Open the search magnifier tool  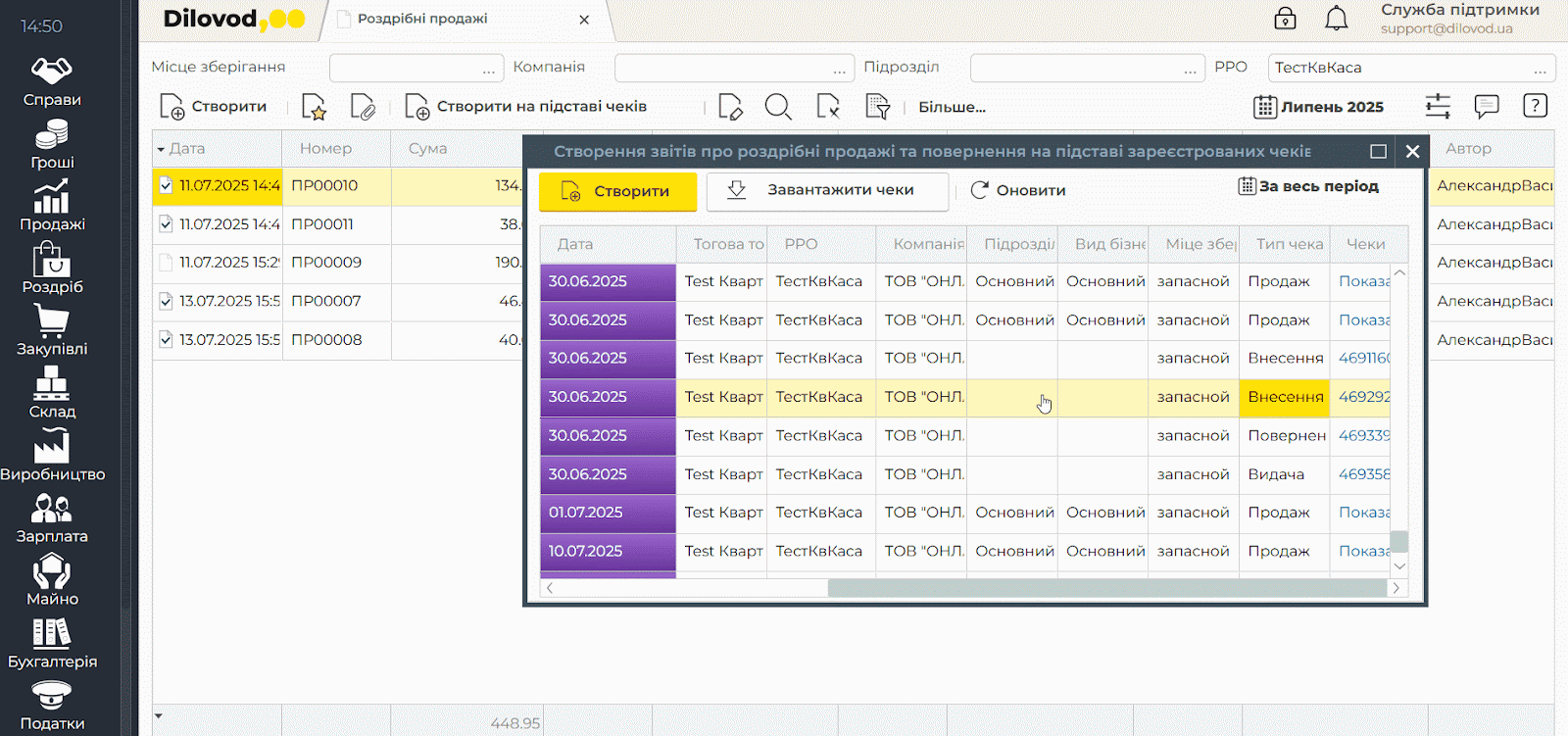(778, 107)
